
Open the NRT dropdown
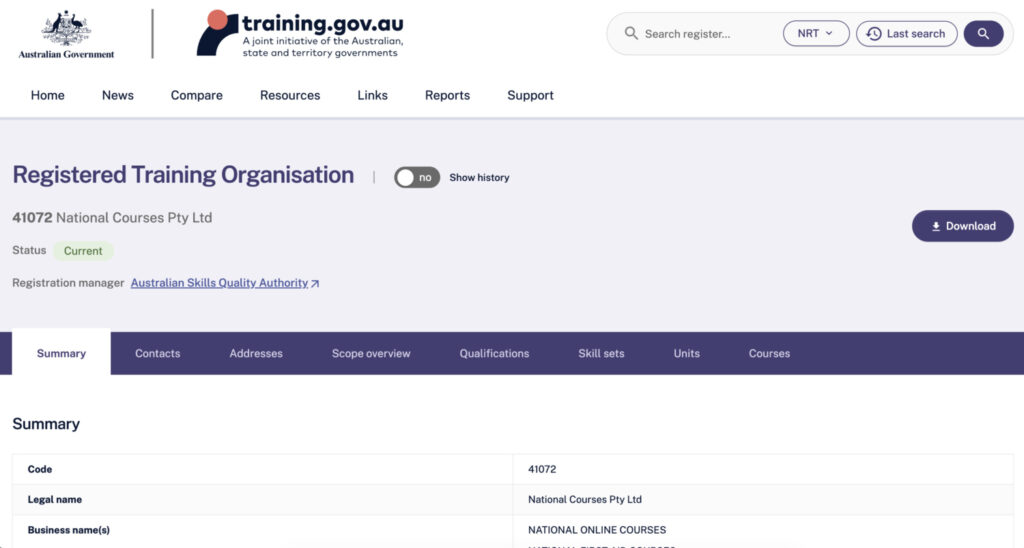[816, 33]
